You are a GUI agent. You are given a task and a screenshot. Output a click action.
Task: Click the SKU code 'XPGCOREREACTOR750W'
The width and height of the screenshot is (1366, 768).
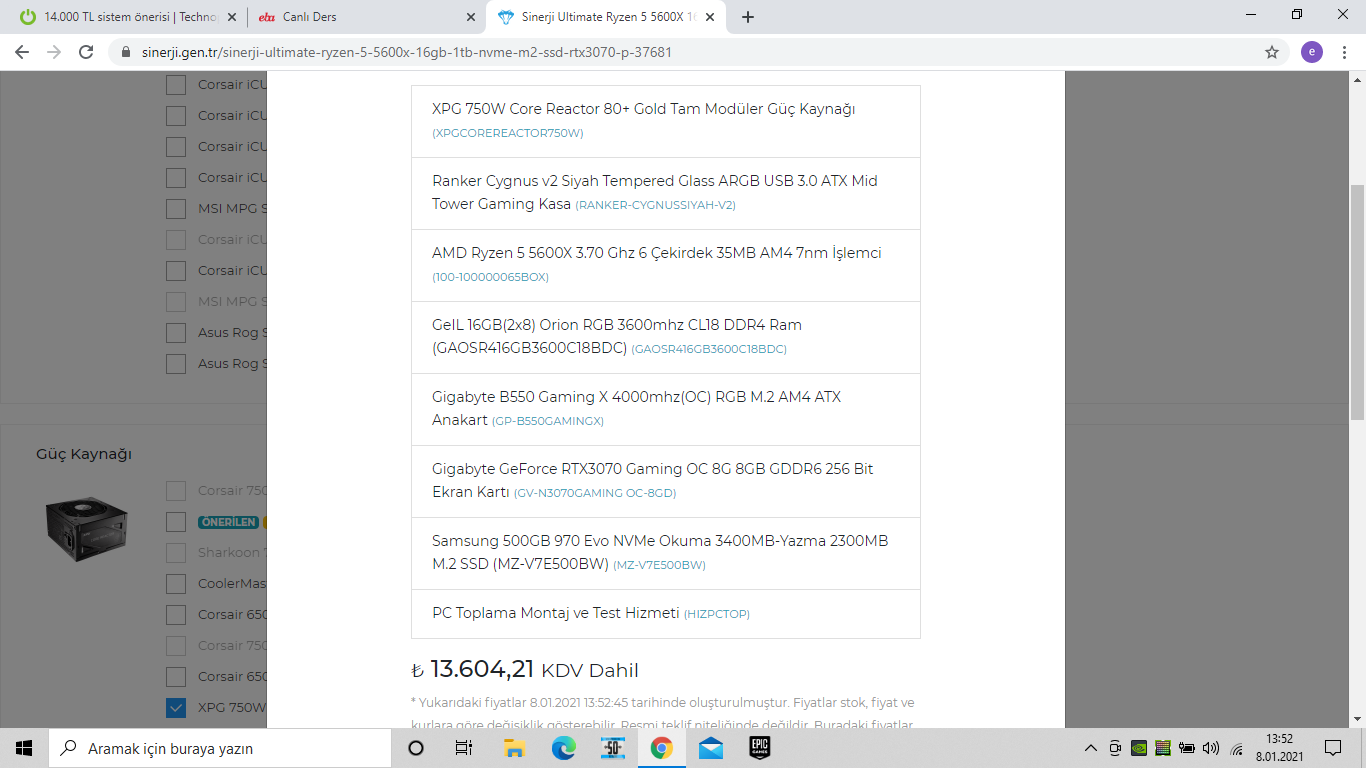(508, 133)
